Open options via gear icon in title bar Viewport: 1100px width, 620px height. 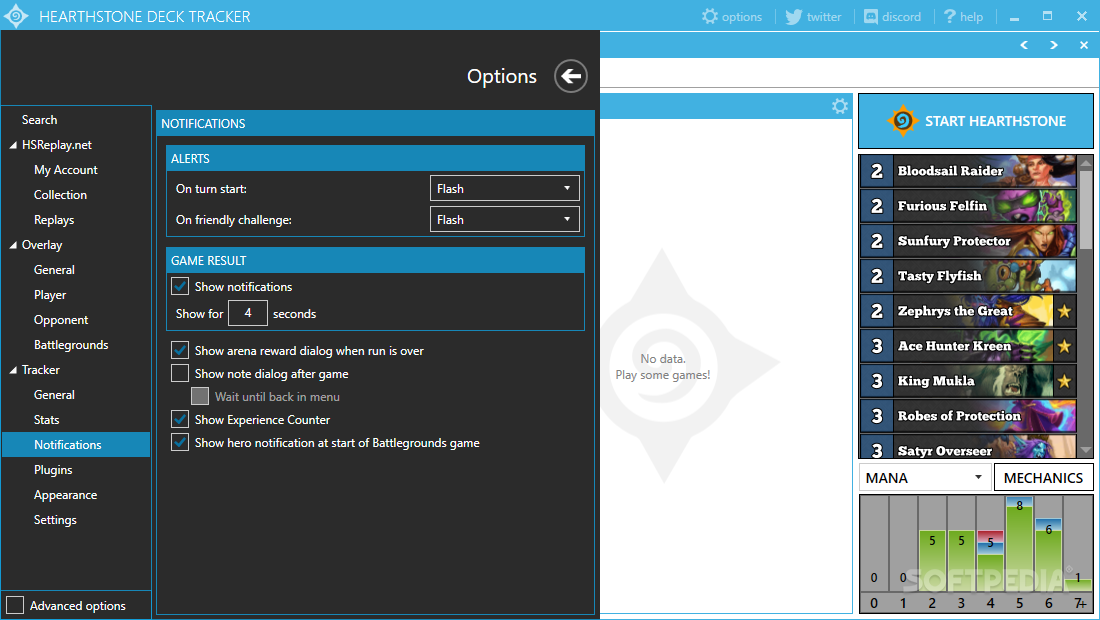tap(710, 16)
